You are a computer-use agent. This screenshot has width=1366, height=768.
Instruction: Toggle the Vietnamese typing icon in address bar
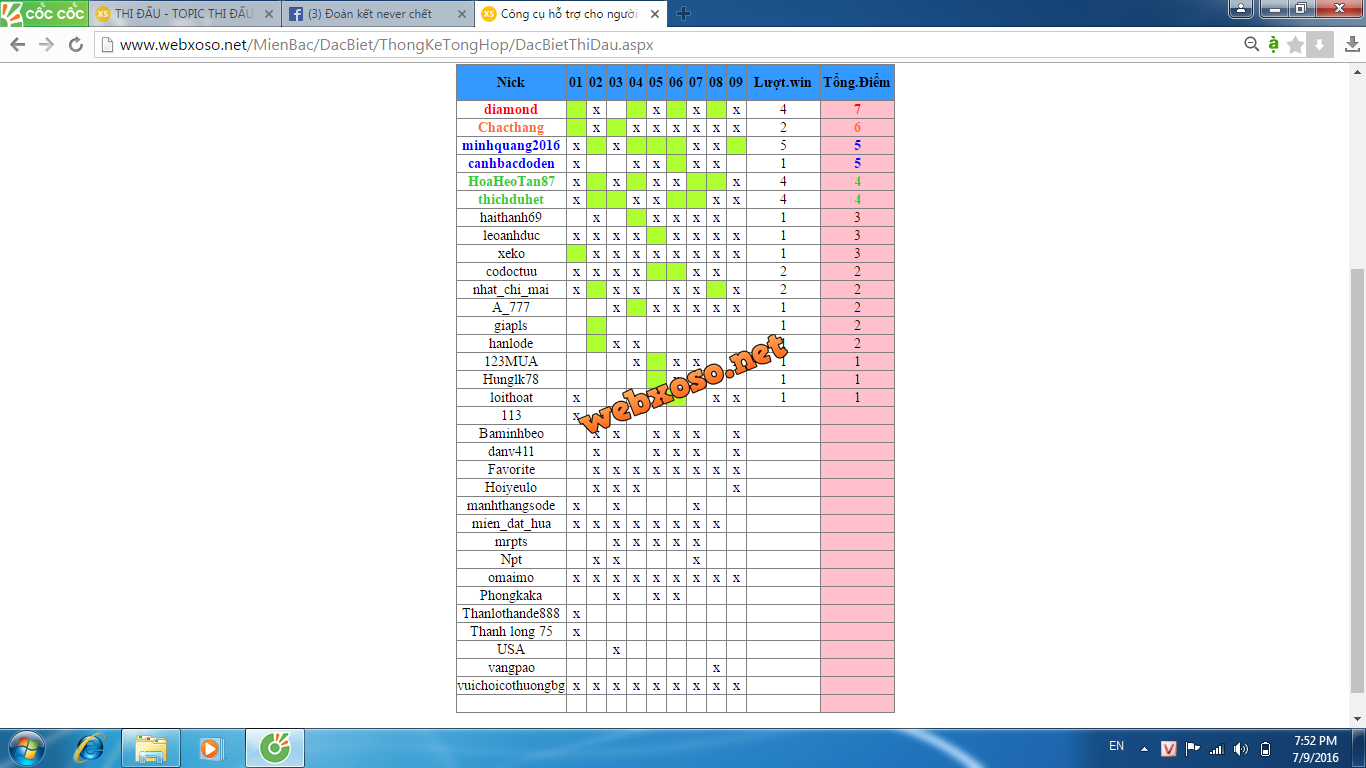click(1273, 44)
